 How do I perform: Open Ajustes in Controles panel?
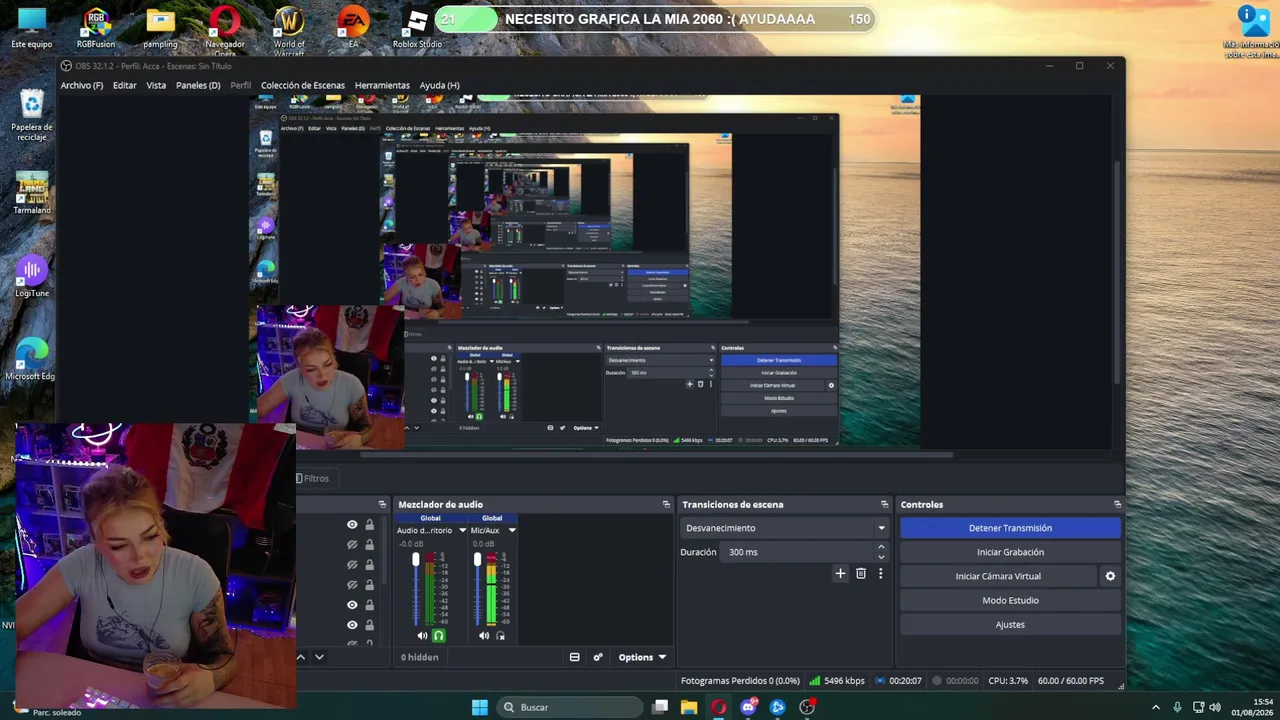[1010, 624]
